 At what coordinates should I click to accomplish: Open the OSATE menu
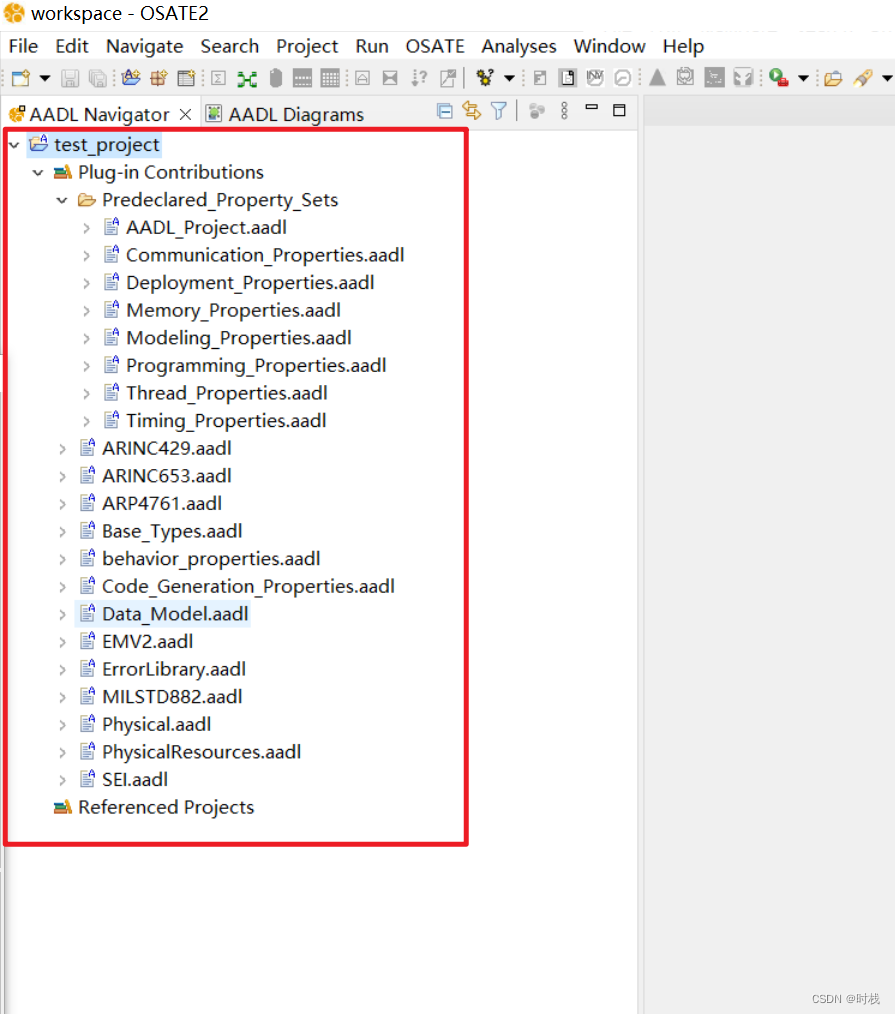[x=435, y=47]
